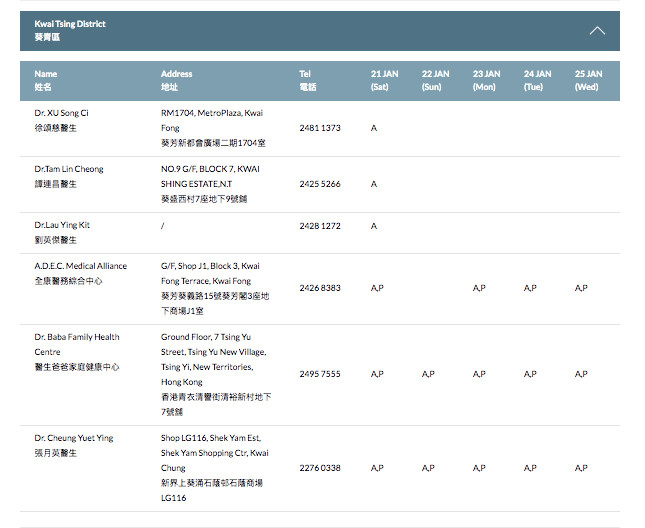The height and width of the screenshot is (528, 645).
Task: Select the 21 JAN (Sat) column header
Action: (x=383, y=80)
